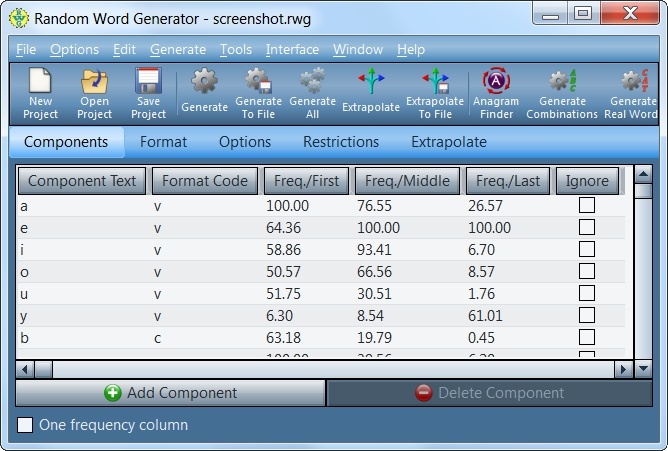This screenshot has width=668, height=451.
Task: Open the Interface menu
Action: (292, 49)
